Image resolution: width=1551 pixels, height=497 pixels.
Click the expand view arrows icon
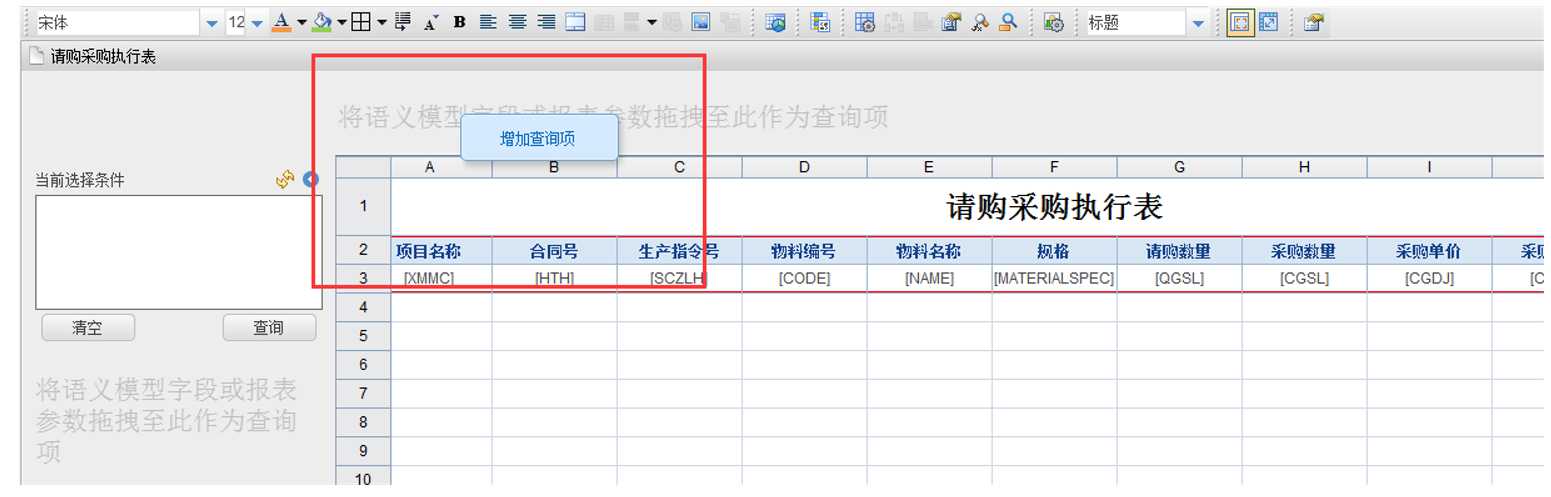tap(1269, 22)
